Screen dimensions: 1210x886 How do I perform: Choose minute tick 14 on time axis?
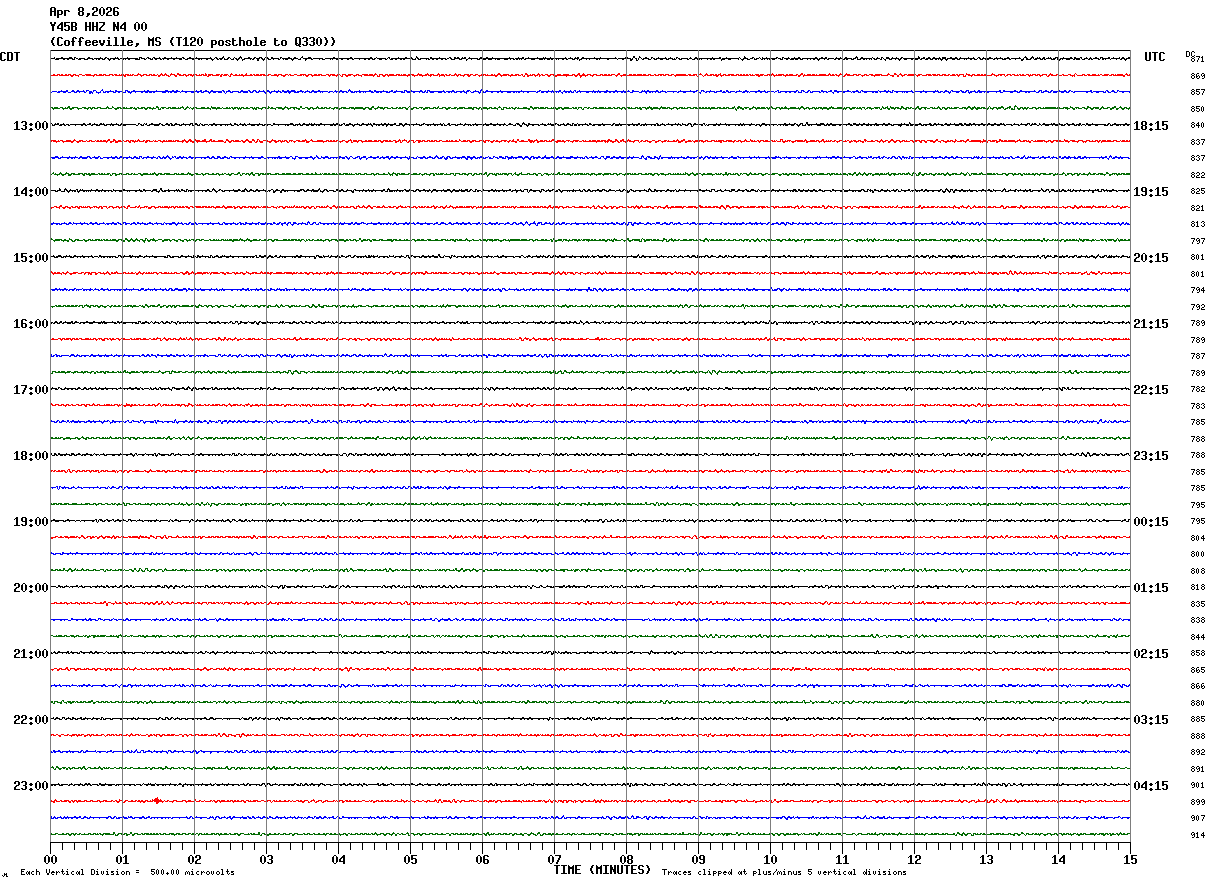point(1058,859)
